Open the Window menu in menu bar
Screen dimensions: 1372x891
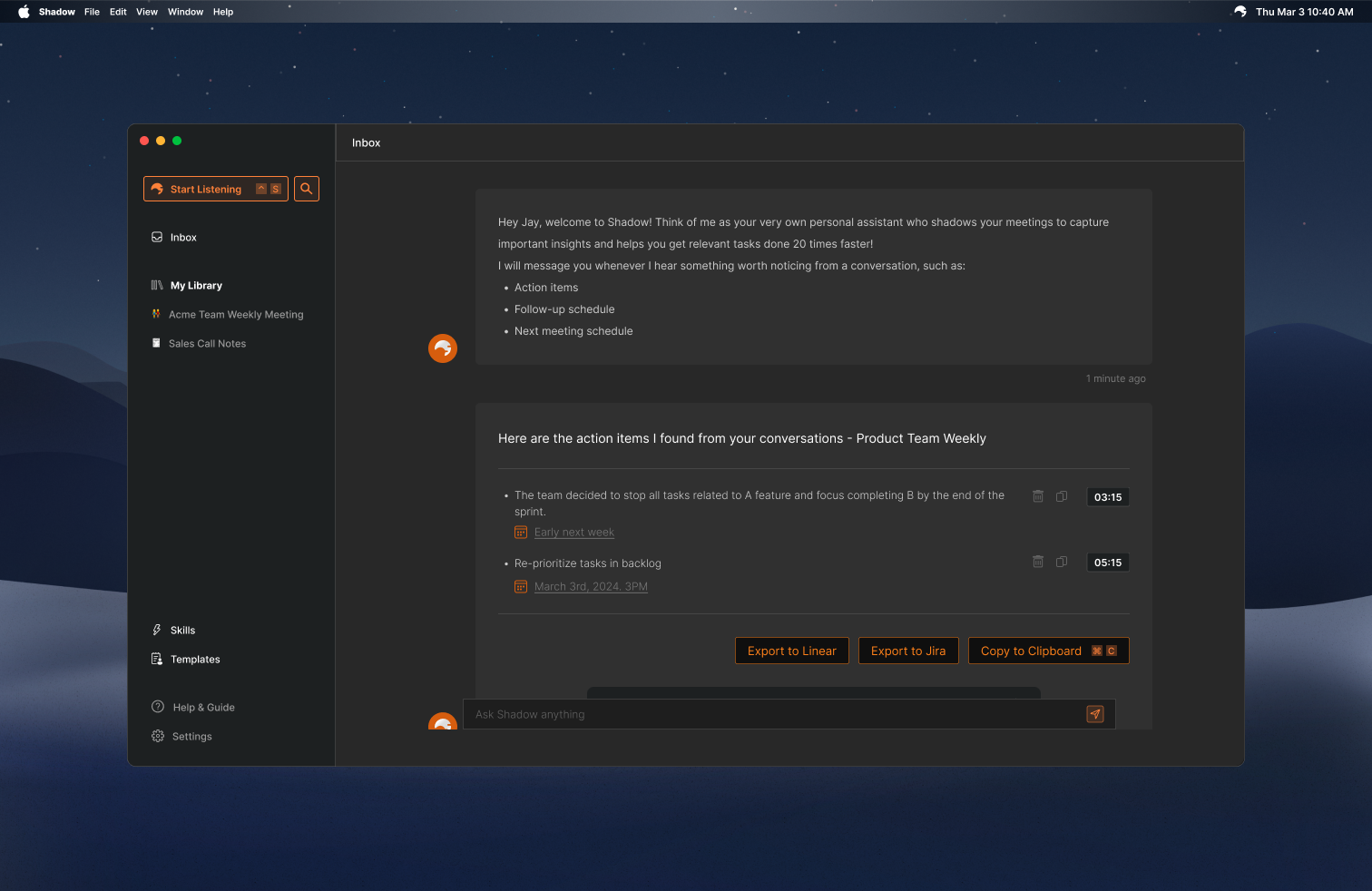(x=185, y=12)
